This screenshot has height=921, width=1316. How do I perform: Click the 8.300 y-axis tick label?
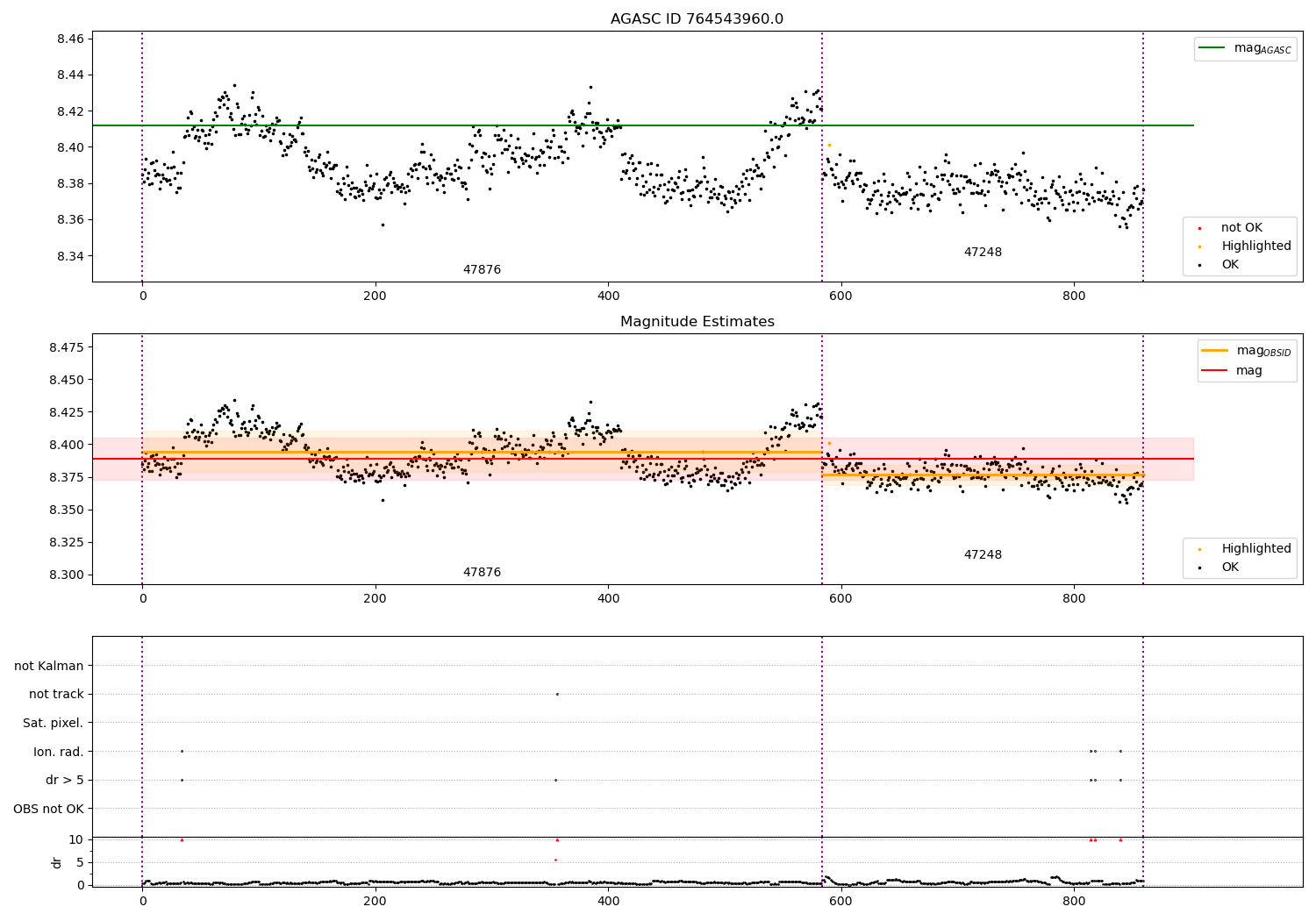(x=67, y=575)
